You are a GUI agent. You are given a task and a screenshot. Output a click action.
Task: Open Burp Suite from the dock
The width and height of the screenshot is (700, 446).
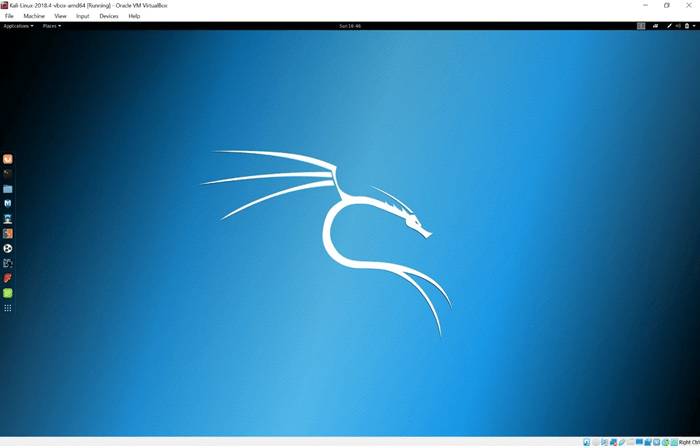pos(8,233)
